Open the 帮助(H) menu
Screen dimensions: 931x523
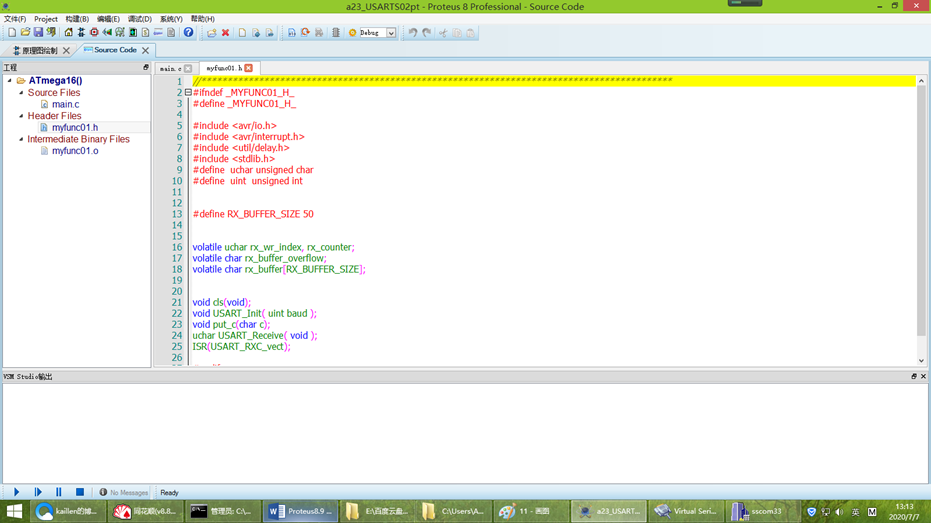pos(202,19)
